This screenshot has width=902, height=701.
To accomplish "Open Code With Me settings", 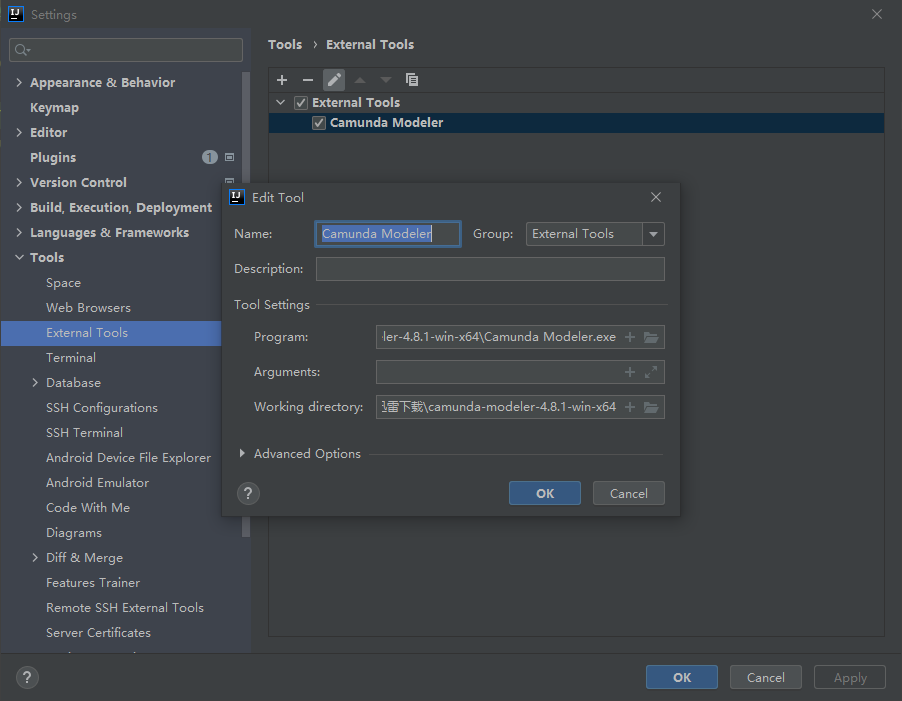I will click(x=88, y=508).
